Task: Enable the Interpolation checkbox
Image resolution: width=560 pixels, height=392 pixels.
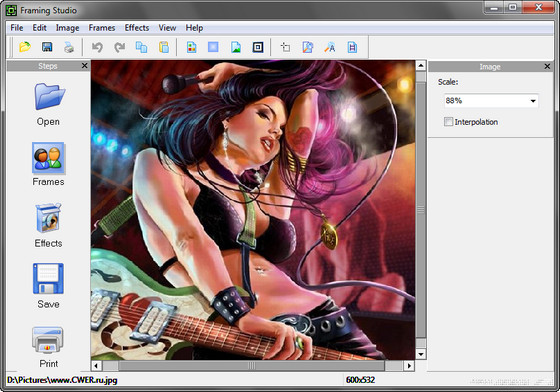Action: point(449,122)
